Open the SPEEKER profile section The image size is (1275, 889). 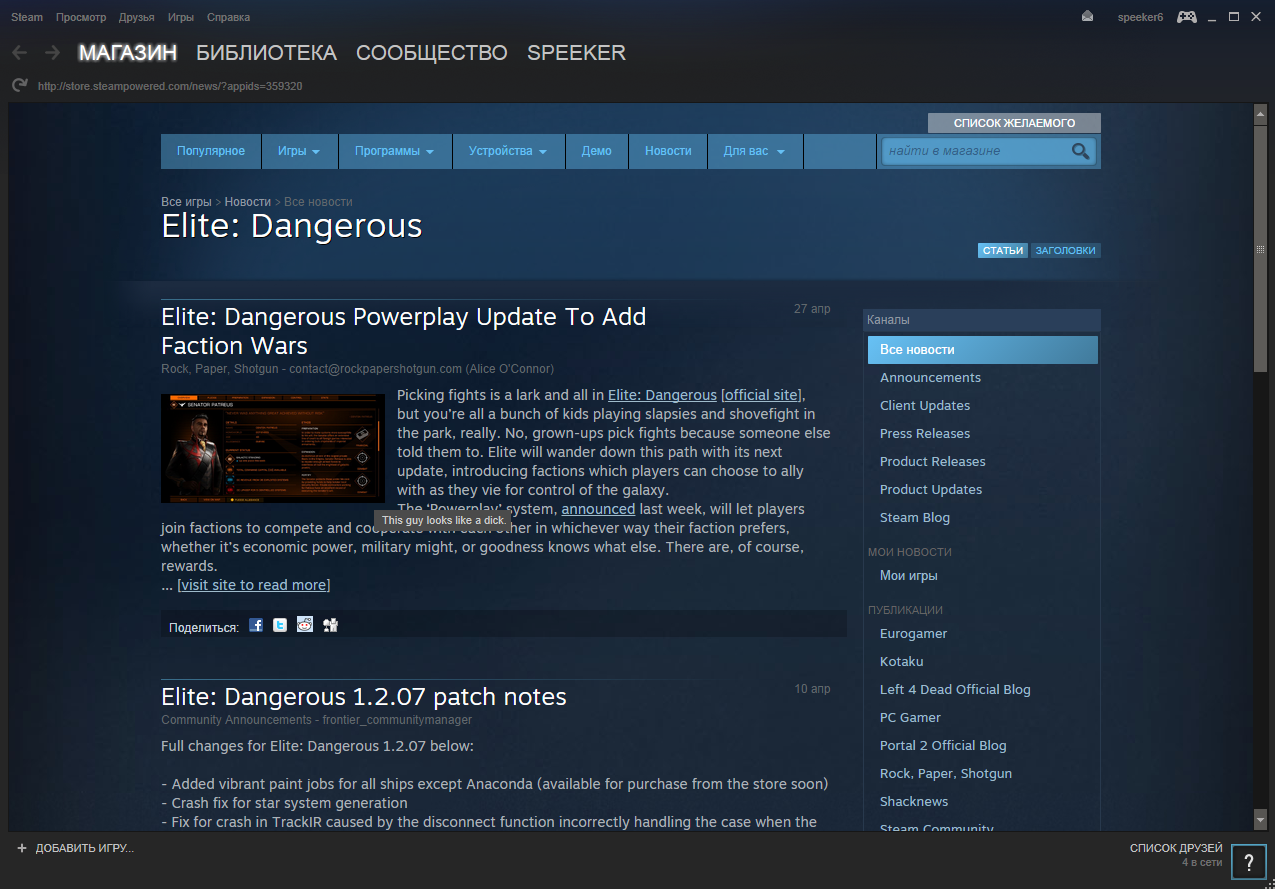click(x=577, y=53)
